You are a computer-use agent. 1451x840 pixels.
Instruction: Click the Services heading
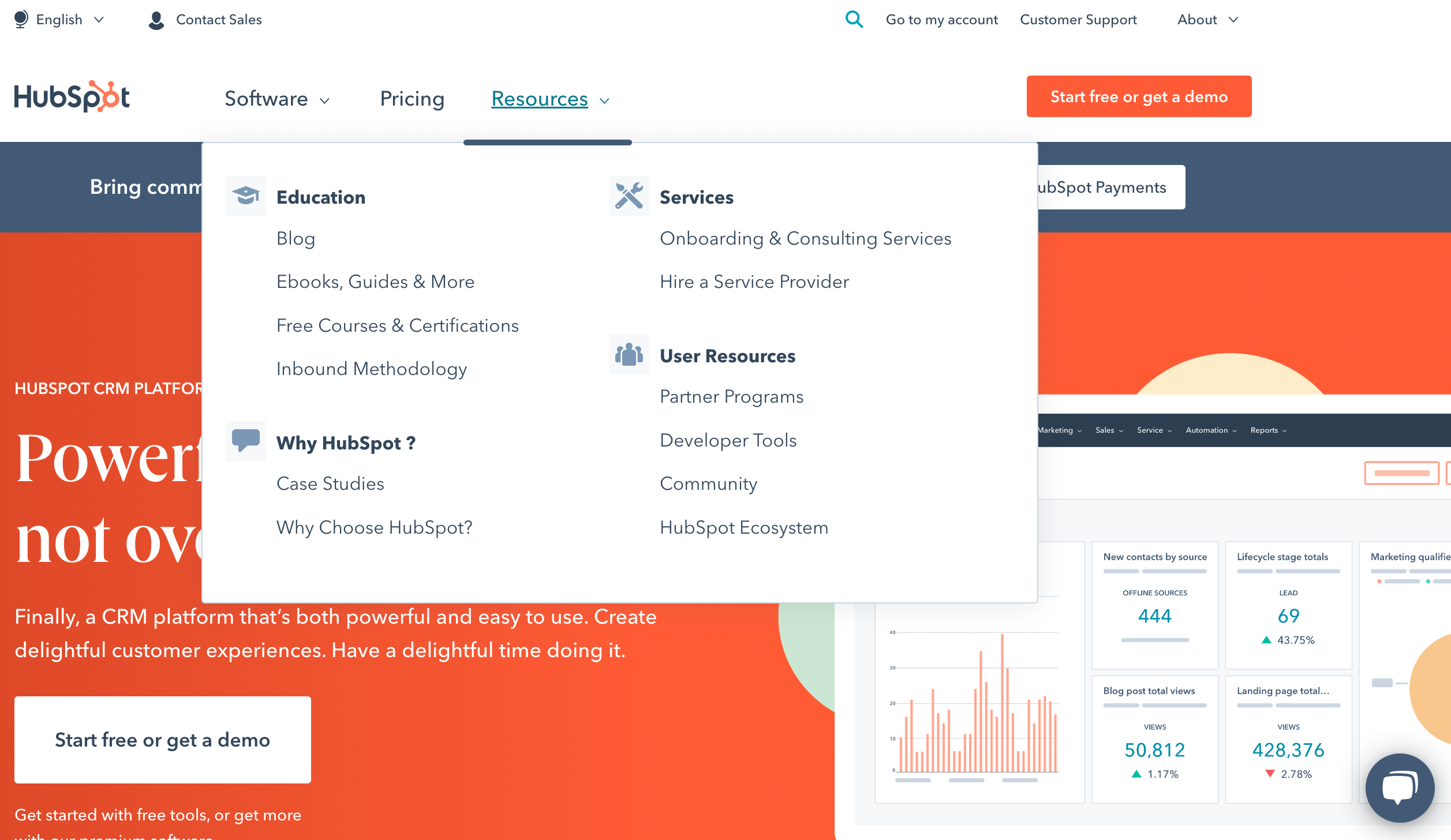[x=697, y=197]
